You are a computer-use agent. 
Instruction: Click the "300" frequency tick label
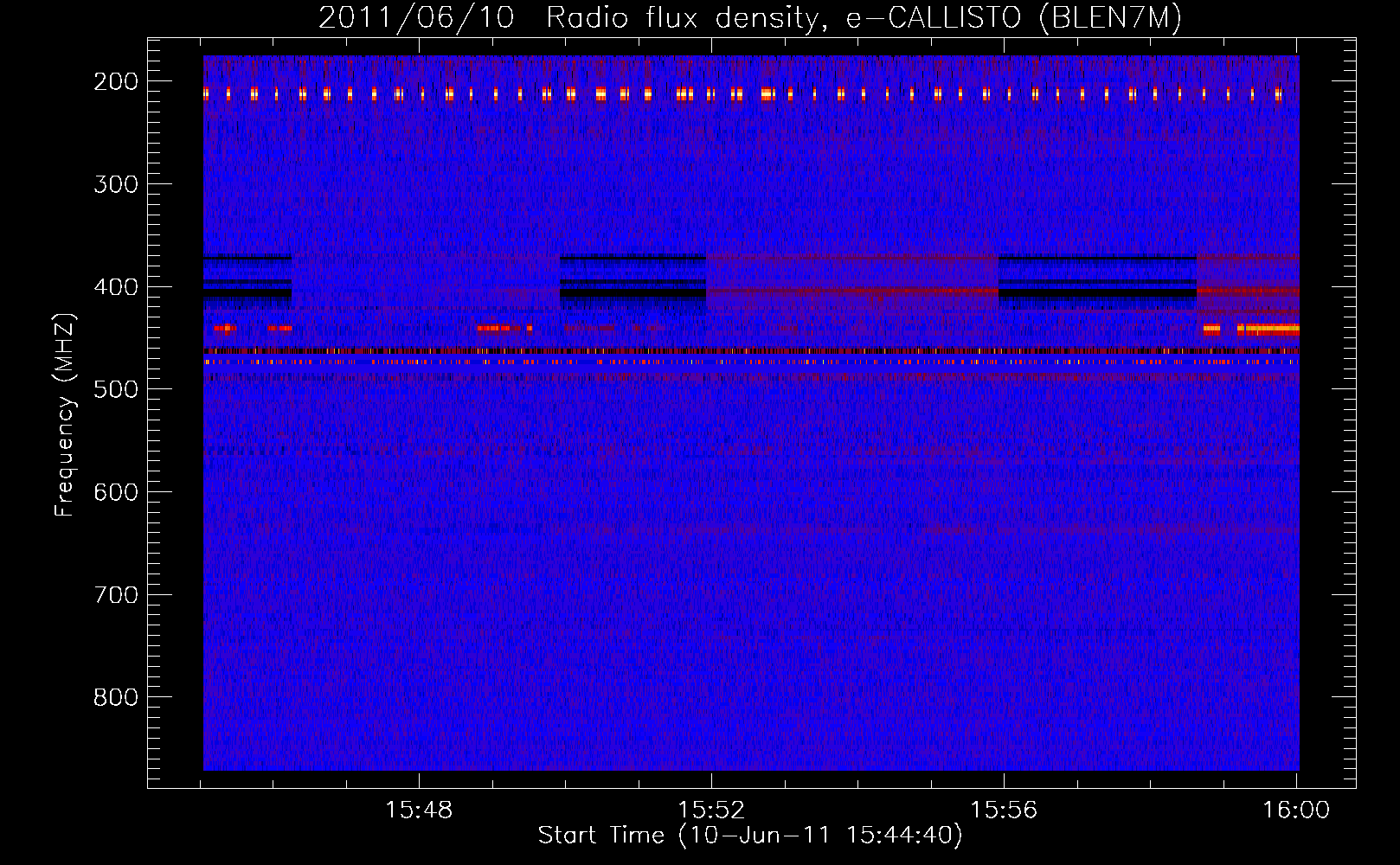pyautogui.click(x=116, y=184)
